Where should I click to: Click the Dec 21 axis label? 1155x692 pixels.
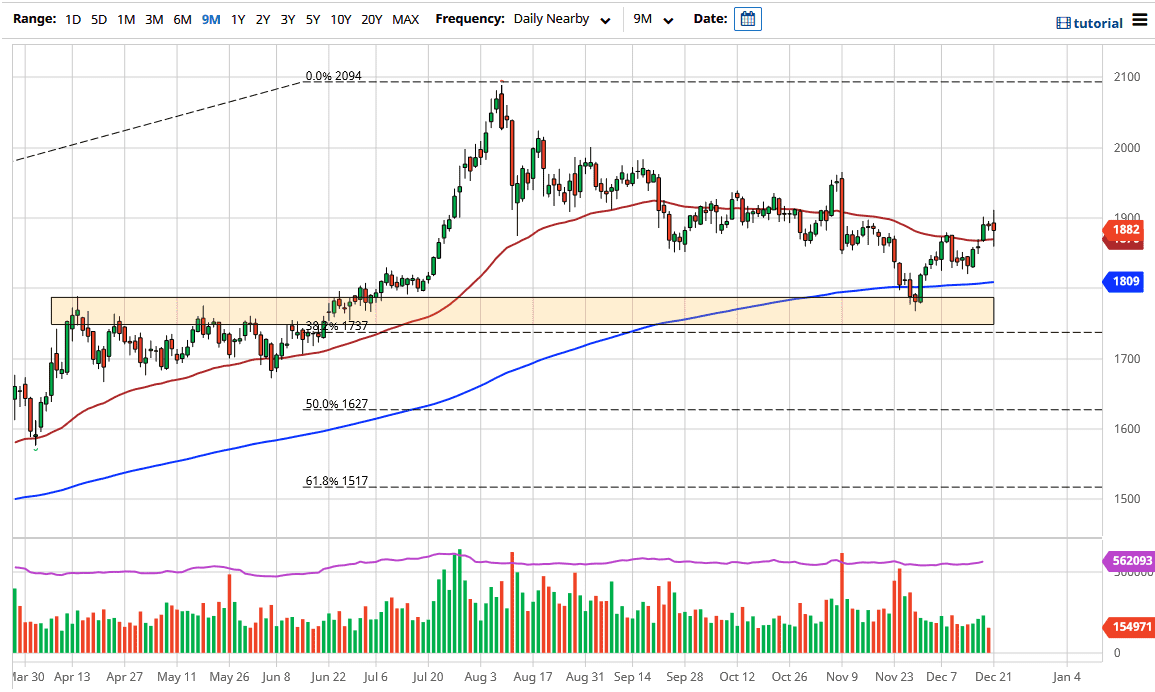click(994, 677)
